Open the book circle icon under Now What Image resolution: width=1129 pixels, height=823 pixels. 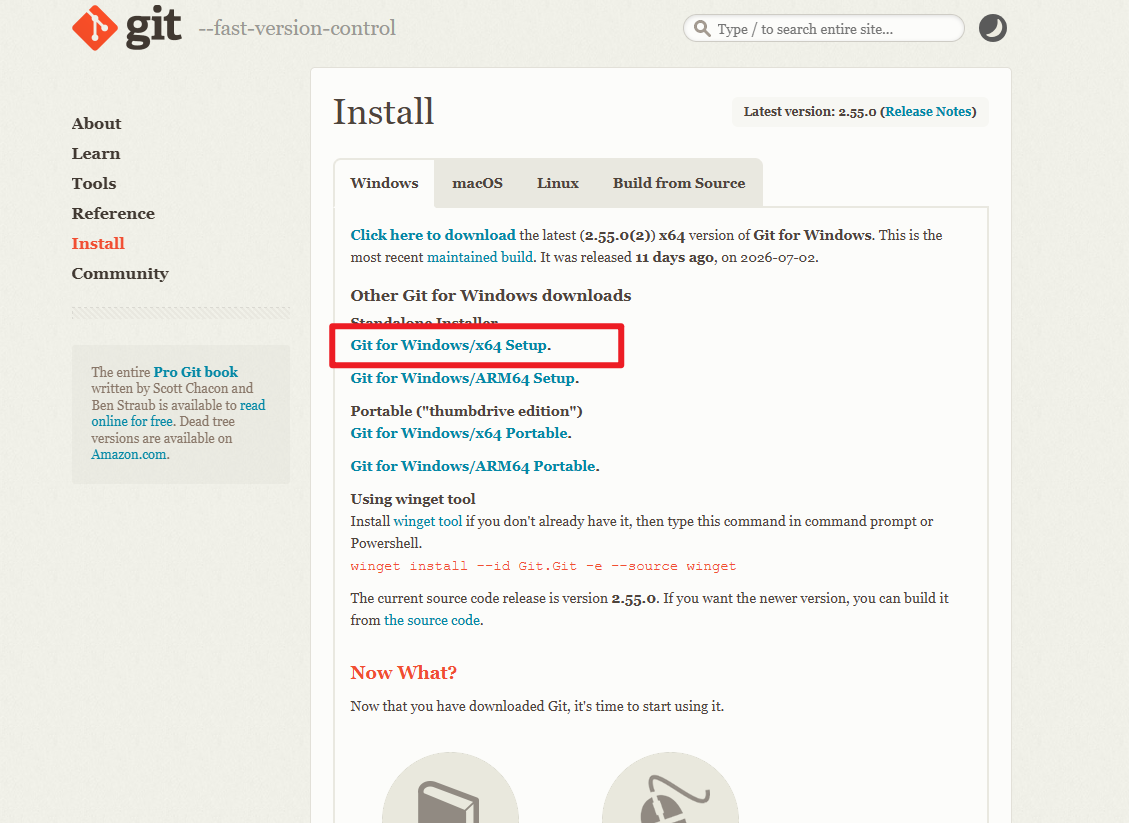[450, 788]
